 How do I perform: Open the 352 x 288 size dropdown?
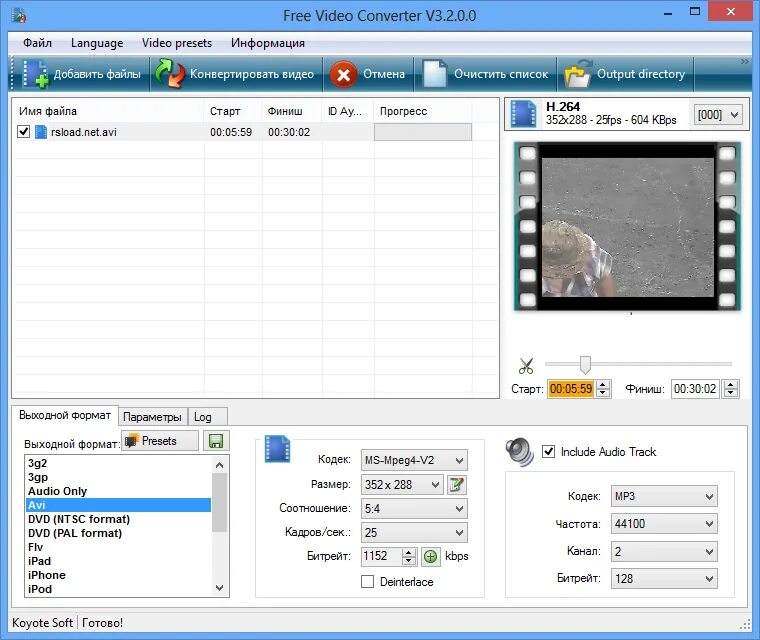(402, 484)
